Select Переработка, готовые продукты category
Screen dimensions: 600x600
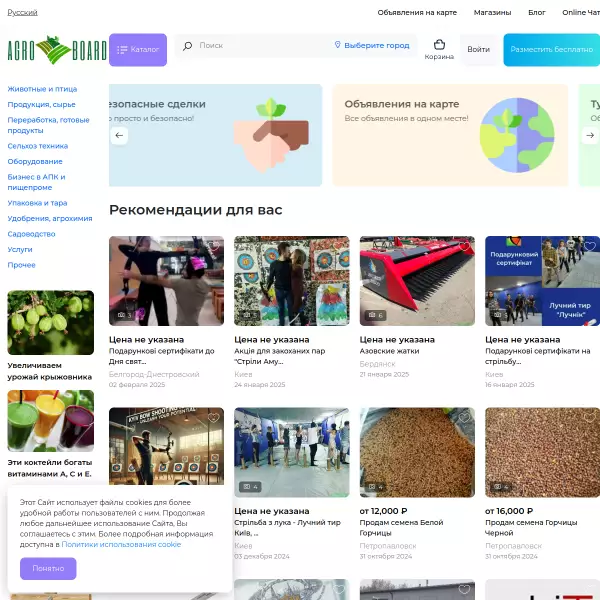(48, 125)
